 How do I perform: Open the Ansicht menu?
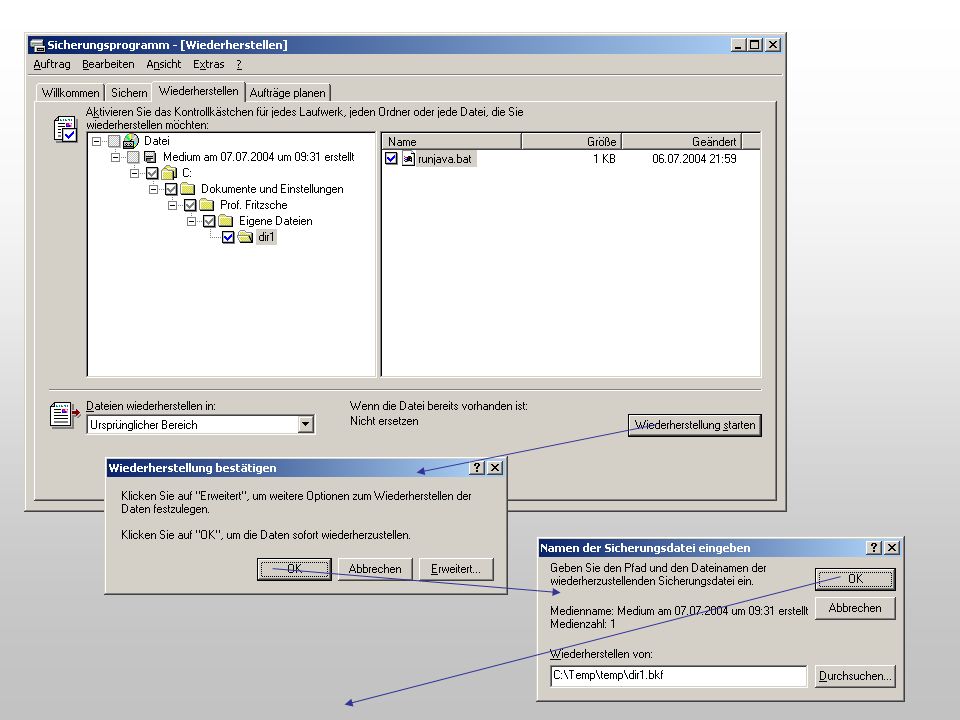point(163,64)
